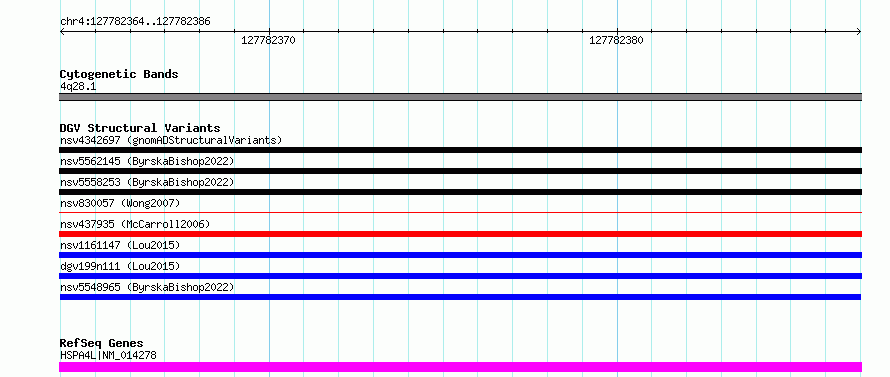Click the 4q28.1 band label
The width and height of the screenshot is (890, 377).
78,86
